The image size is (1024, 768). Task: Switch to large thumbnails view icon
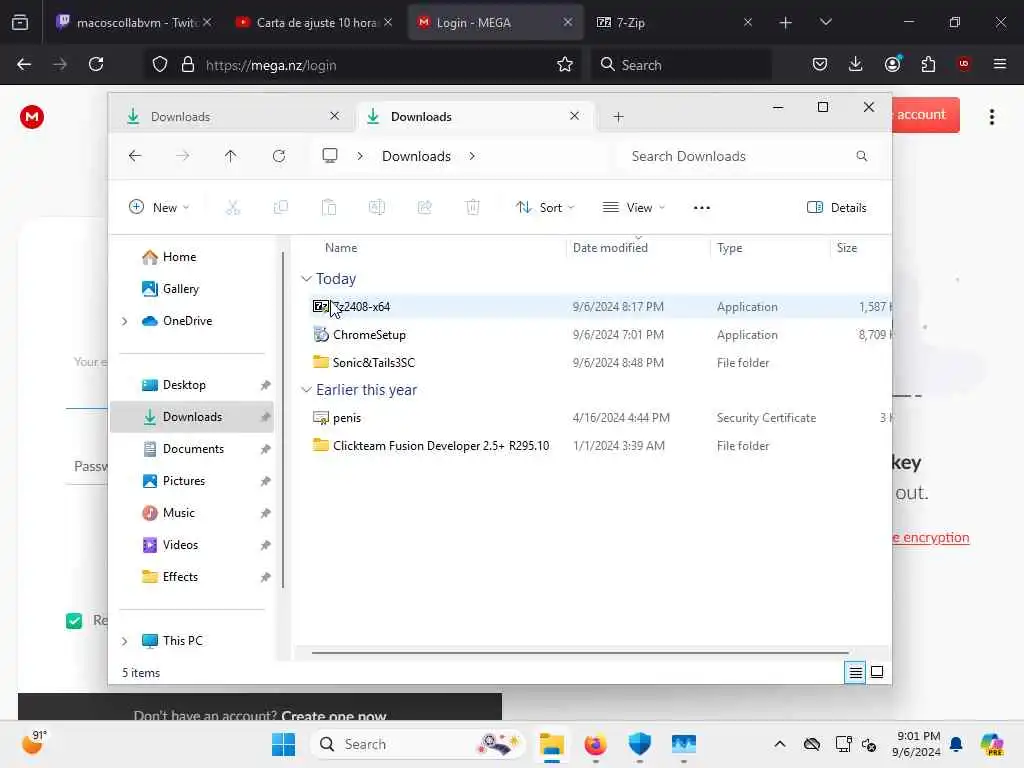(877, 672)
